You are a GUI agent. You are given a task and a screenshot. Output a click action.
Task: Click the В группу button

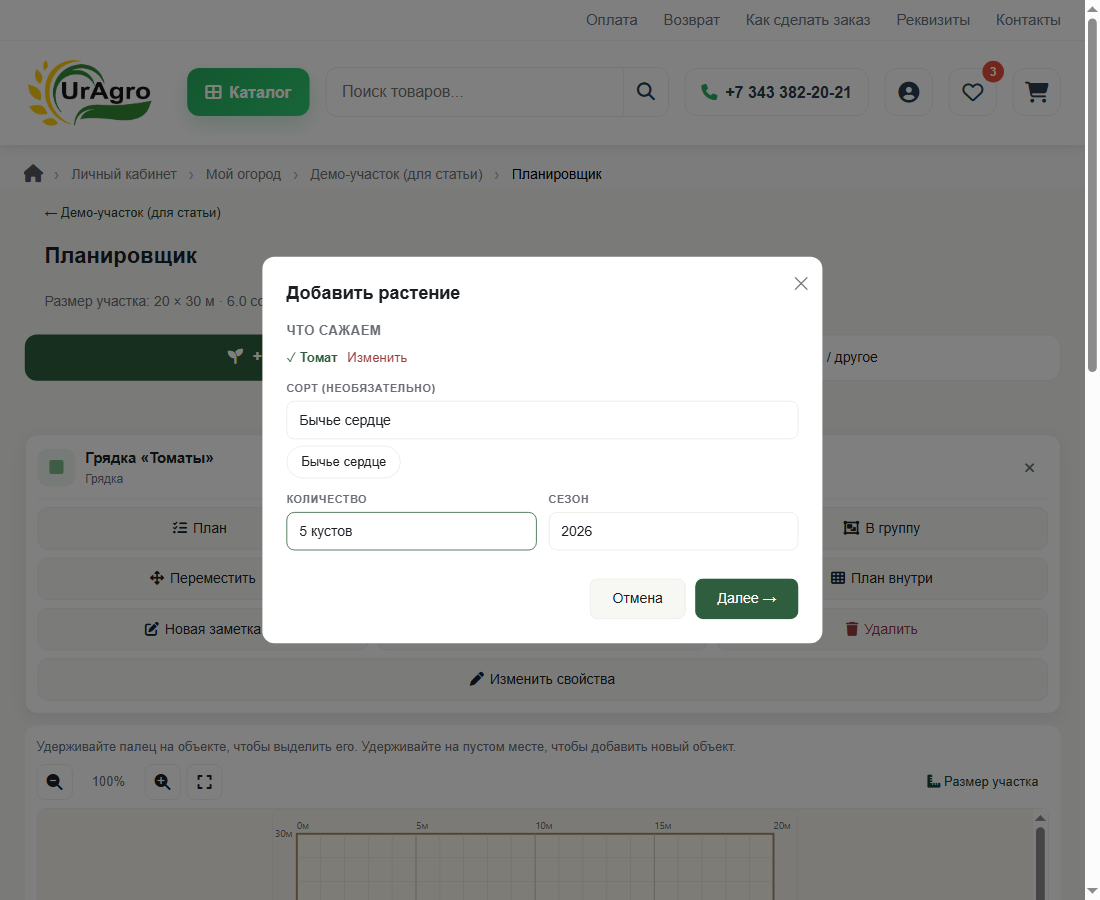pyautogui.click(x=881, y=528)
